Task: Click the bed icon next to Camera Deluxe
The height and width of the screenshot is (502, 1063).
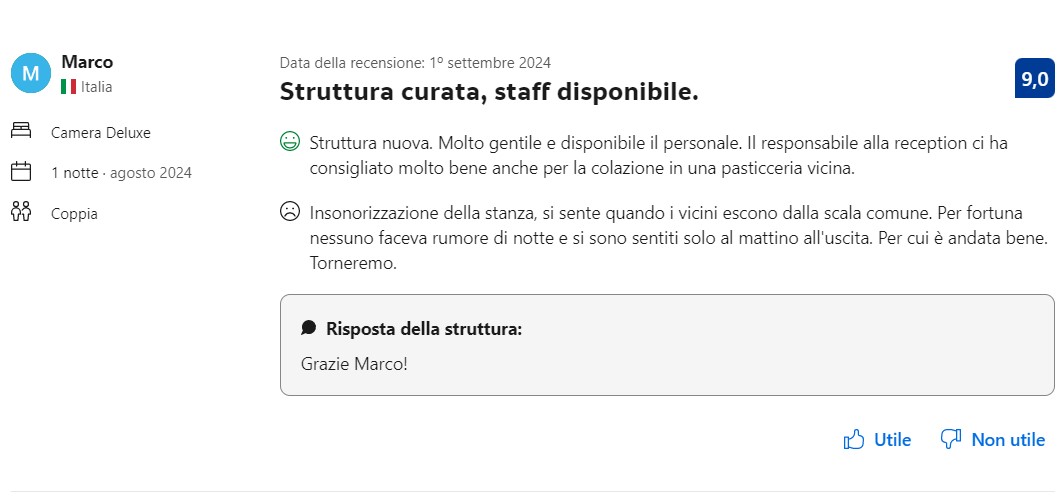Action: click(x=21, y=132)
